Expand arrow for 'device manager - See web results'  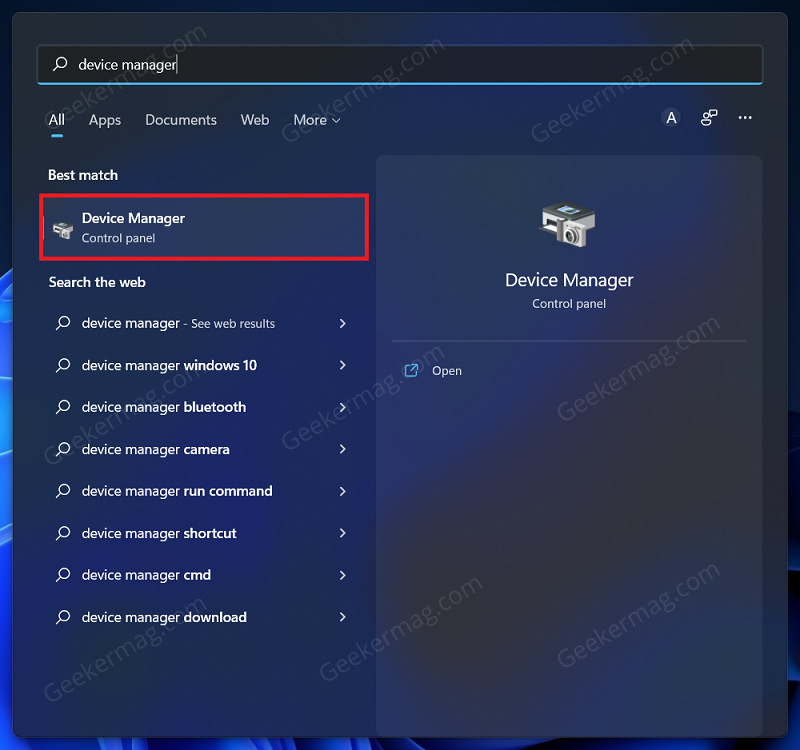pyautogui.click(x=342, y=323)
